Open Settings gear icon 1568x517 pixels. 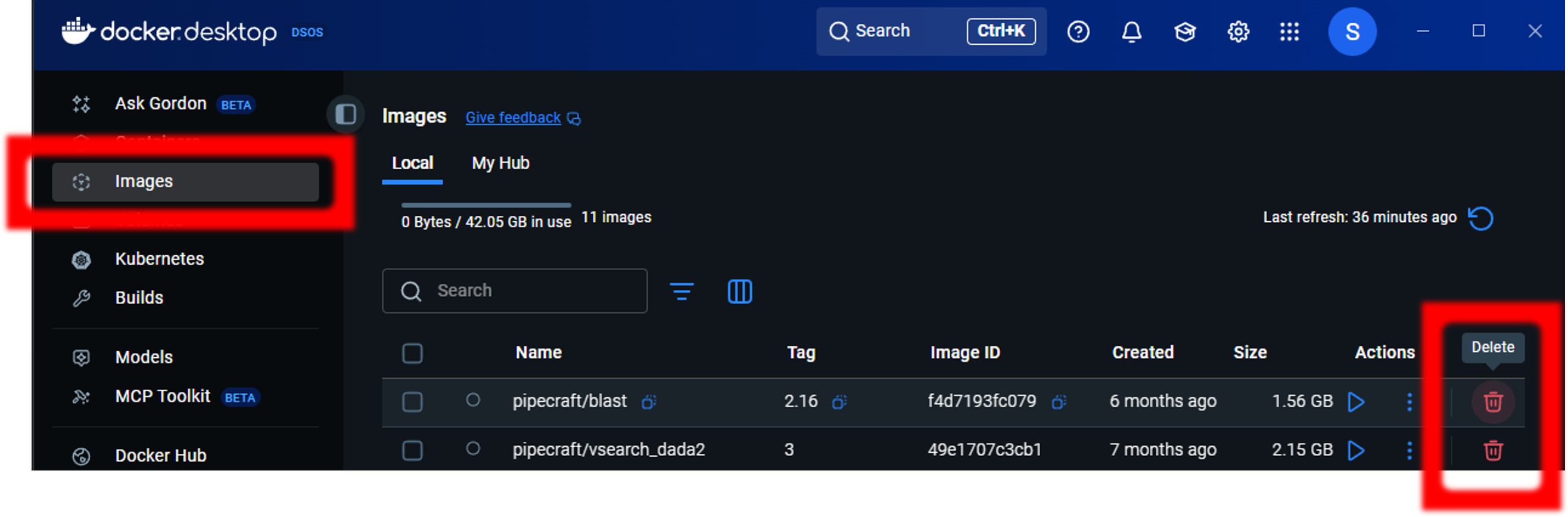[1237, 32]
